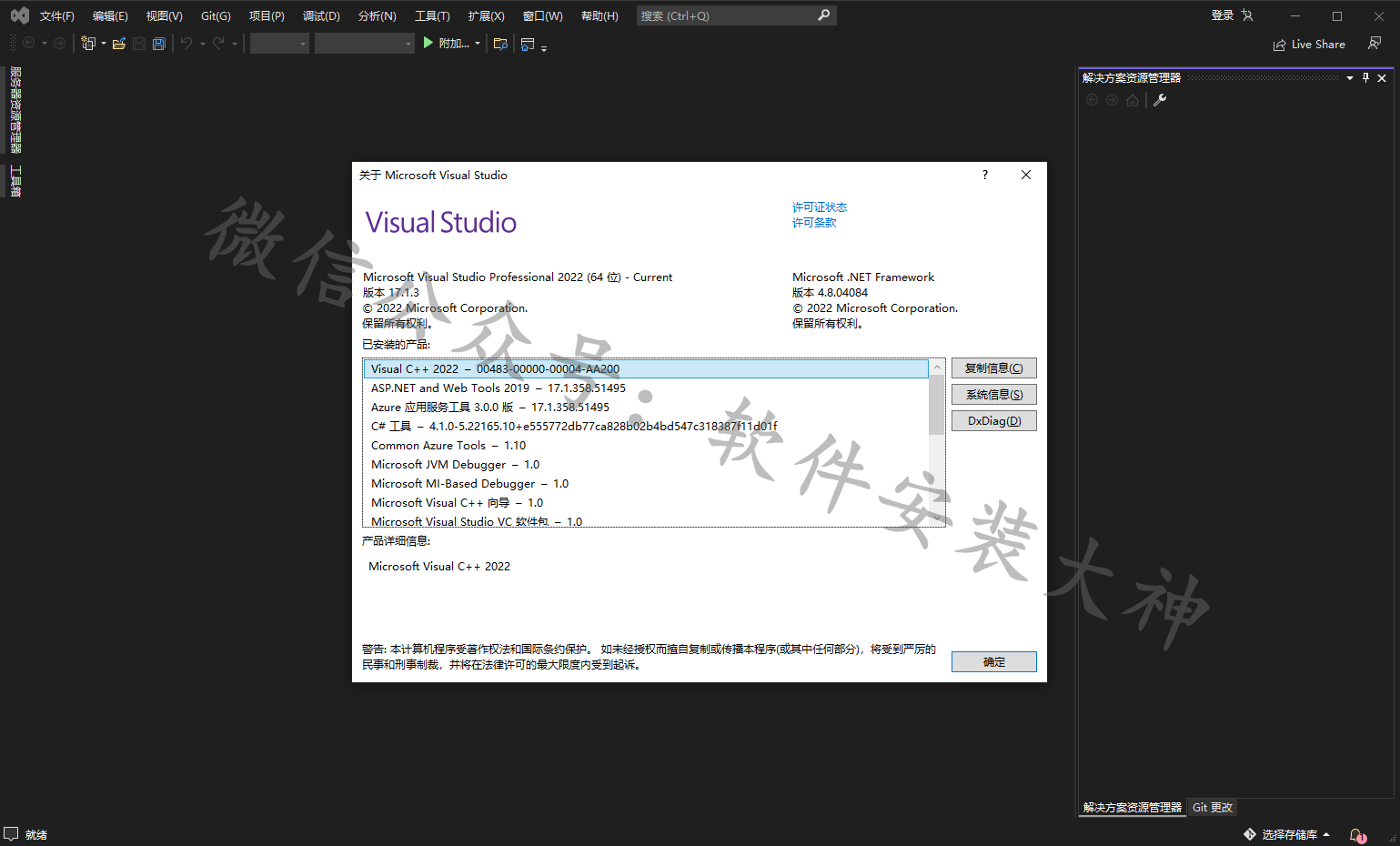1400x846 pixels.
Task: Switch to the 解决方案资源管理器 bottom tab
Action: pyautogui.click(x=1133, y=808)
